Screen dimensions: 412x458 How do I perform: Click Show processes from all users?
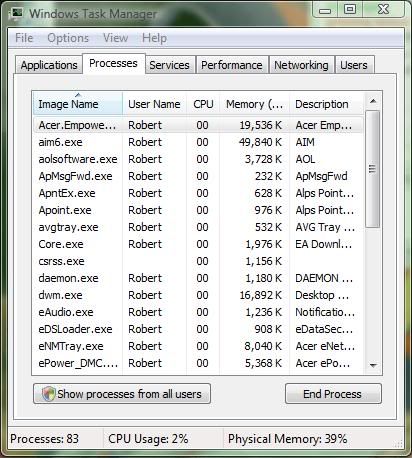(x=122, y=394)
